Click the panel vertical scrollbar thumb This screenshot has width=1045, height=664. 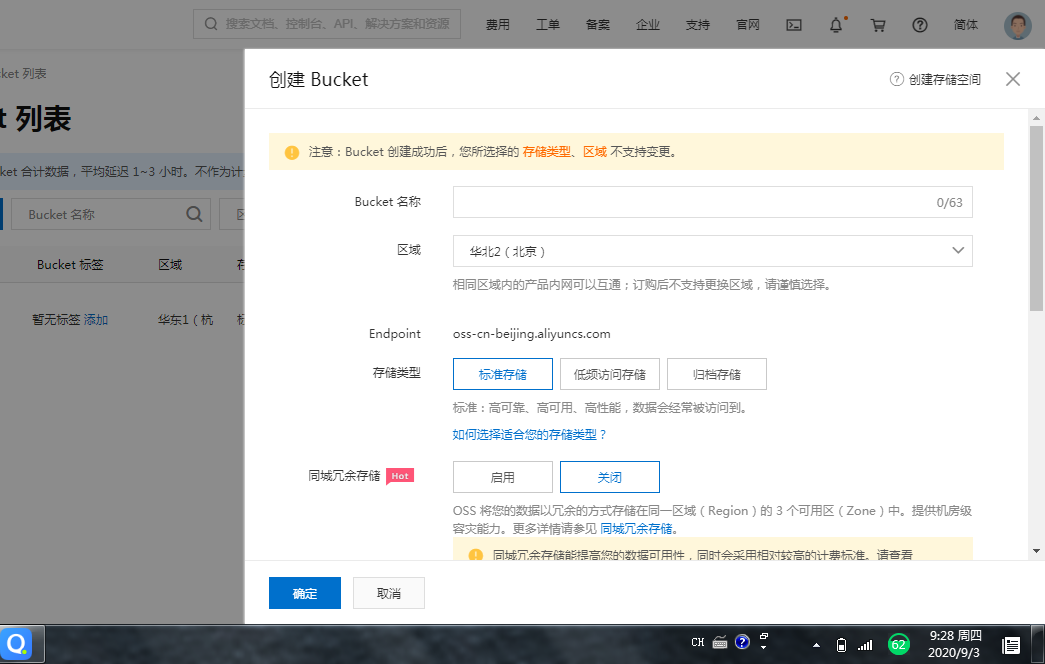(1036, 218)
